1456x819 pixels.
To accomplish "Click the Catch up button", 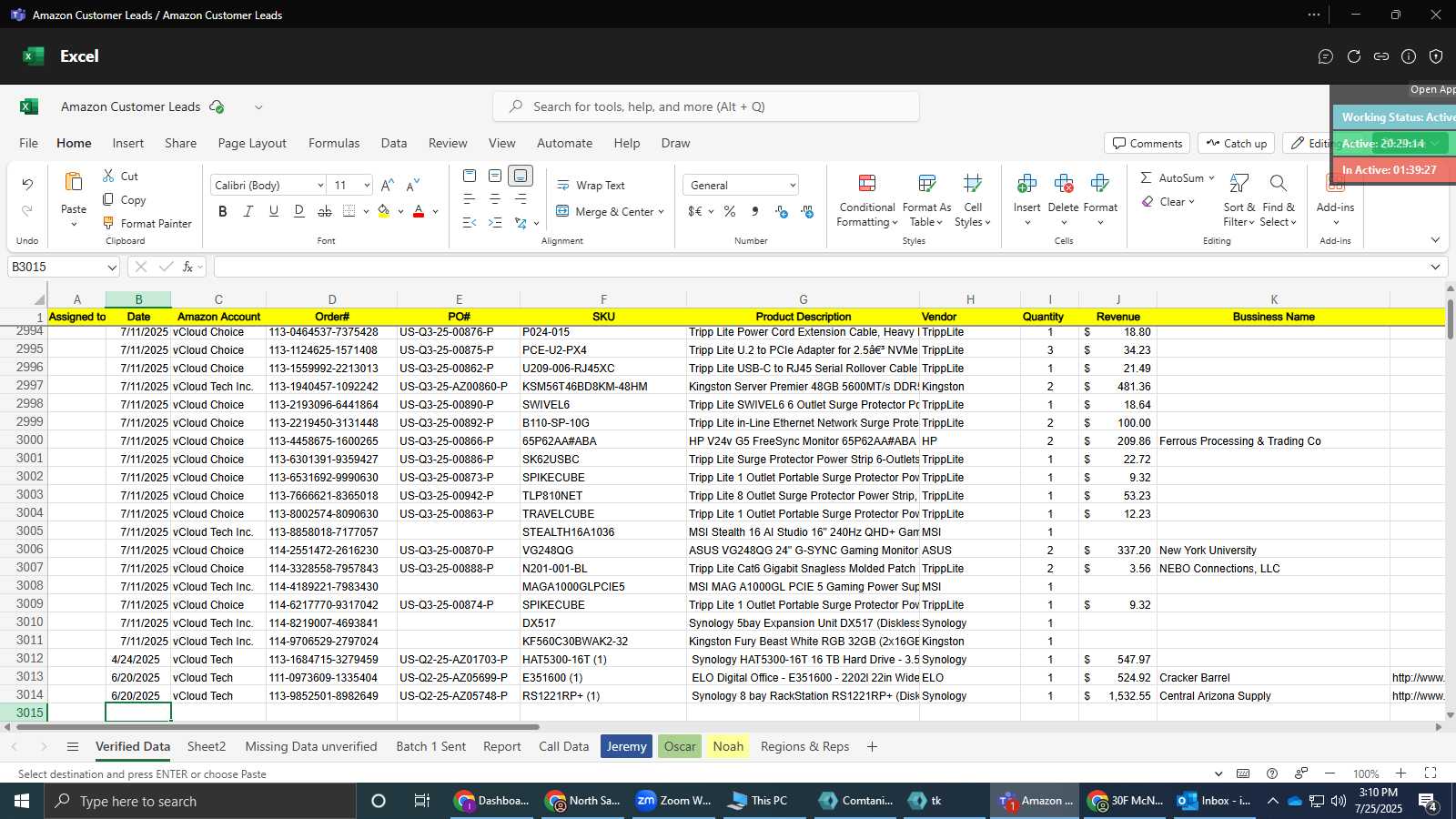I will pos(1236,143).
